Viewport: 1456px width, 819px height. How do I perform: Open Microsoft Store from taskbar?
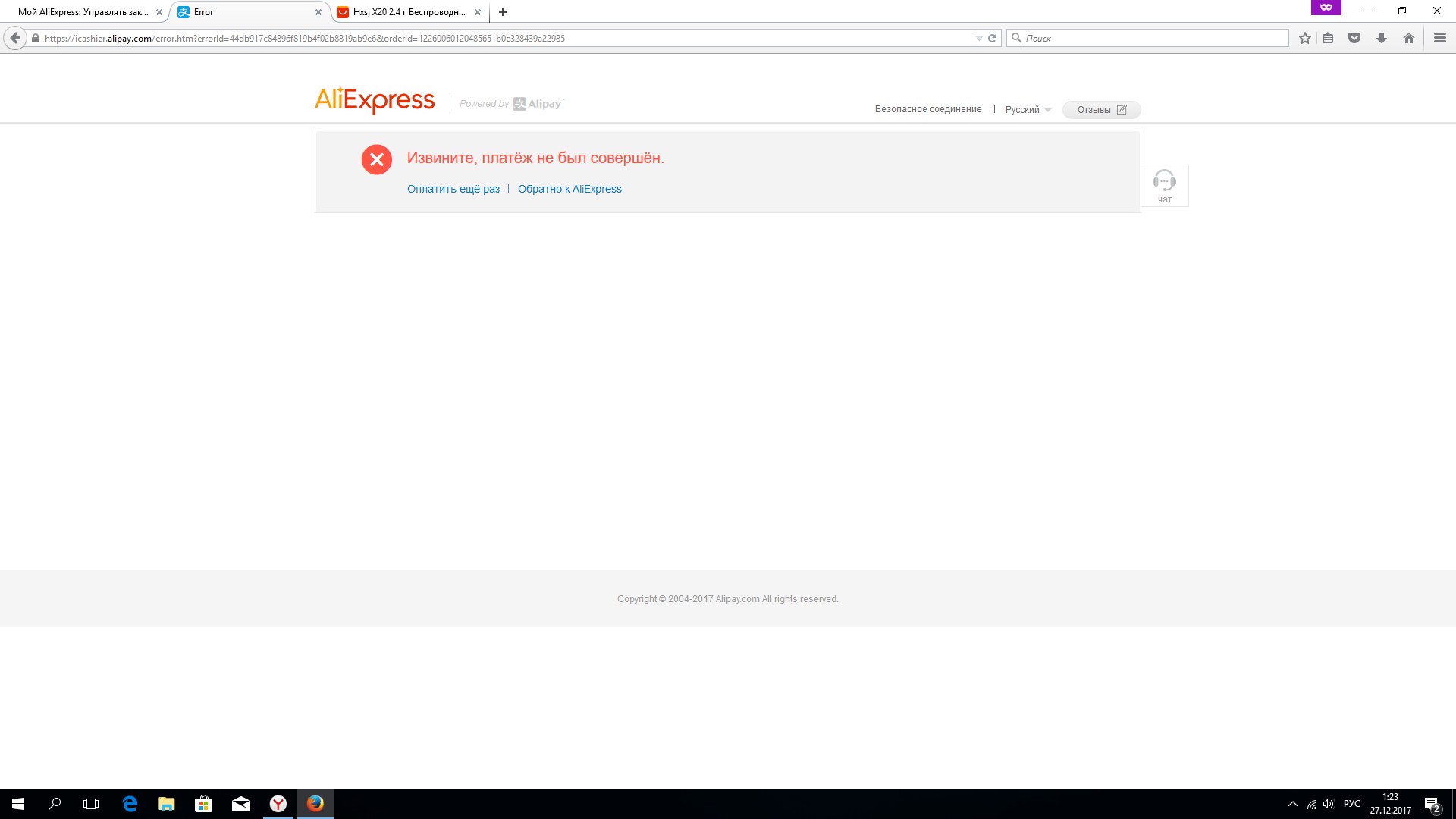pos(203,804)
